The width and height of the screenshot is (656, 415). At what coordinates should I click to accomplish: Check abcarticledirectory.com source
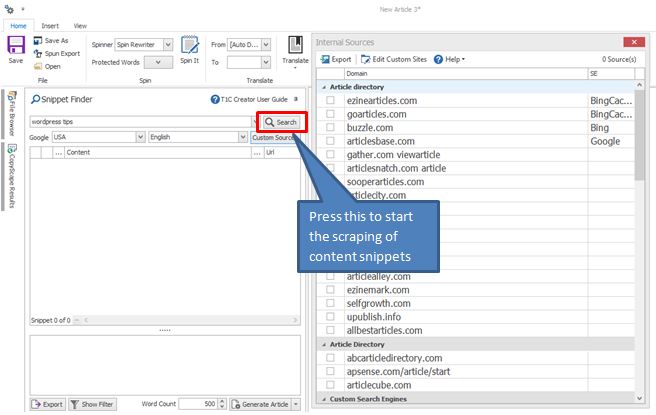[x=331, y=358]
